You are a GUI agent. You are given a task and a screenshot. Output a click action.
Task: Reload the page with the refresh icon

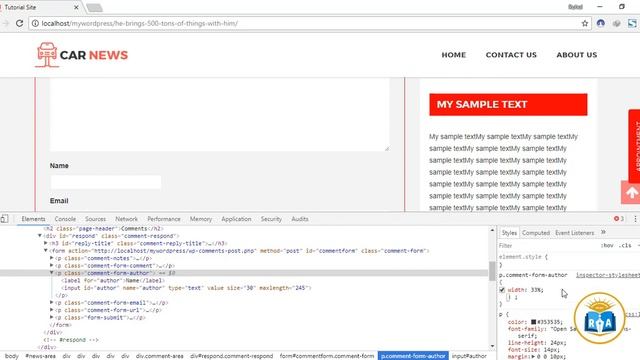coord(19,23)
